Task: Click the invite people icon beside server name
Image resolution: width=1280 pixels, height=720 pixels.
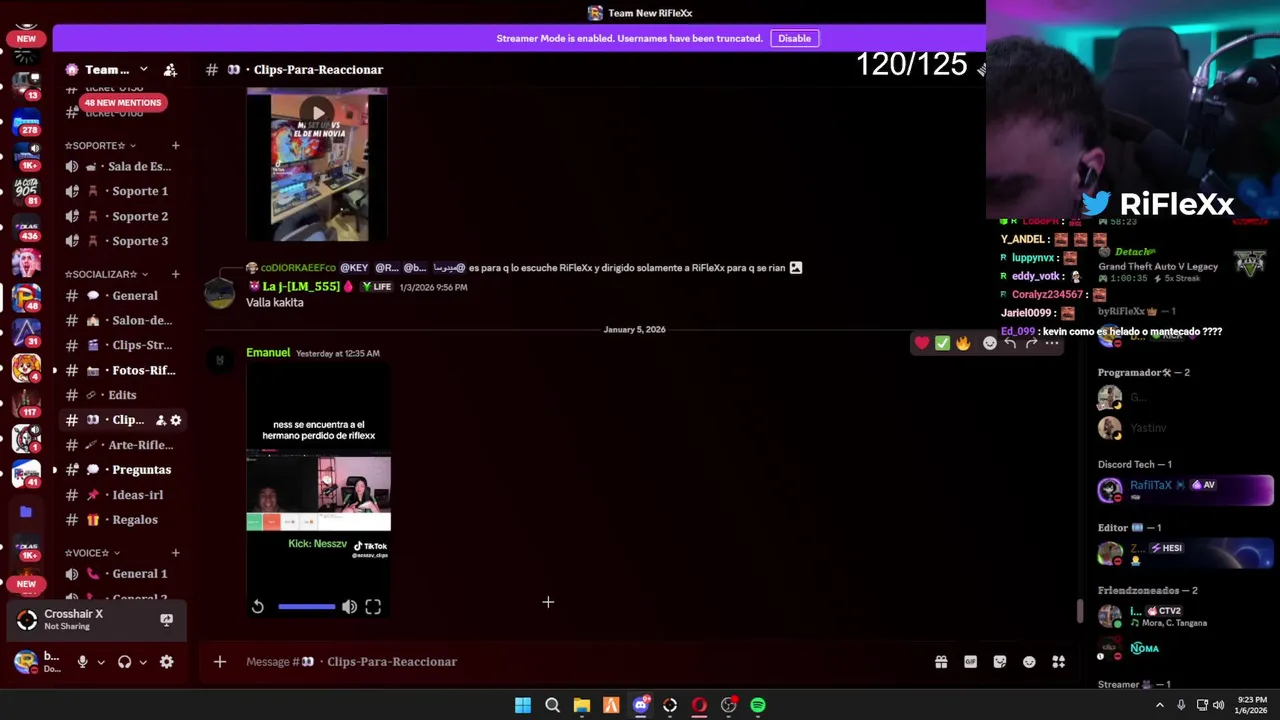Action: coord(170,69)
